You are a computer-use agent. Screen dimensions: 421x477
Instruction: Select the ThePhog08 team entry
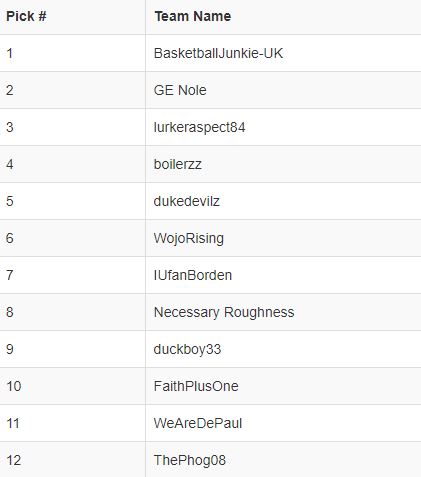pyautogui.click(x=190, y=461)
